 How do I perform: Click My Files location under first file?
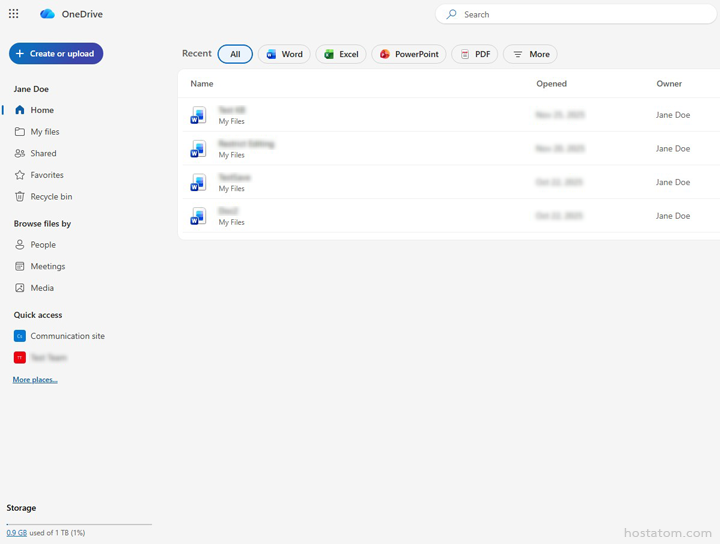(231, 121)
